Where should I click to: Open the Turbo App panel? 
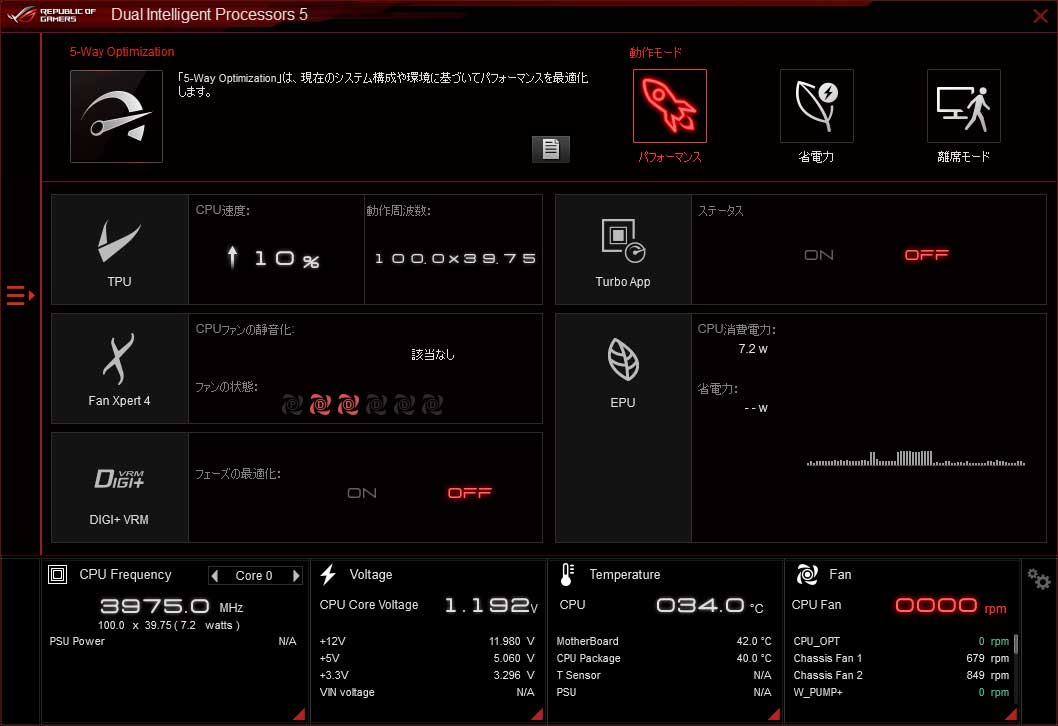pyautogui.click(x=623, y=250)
